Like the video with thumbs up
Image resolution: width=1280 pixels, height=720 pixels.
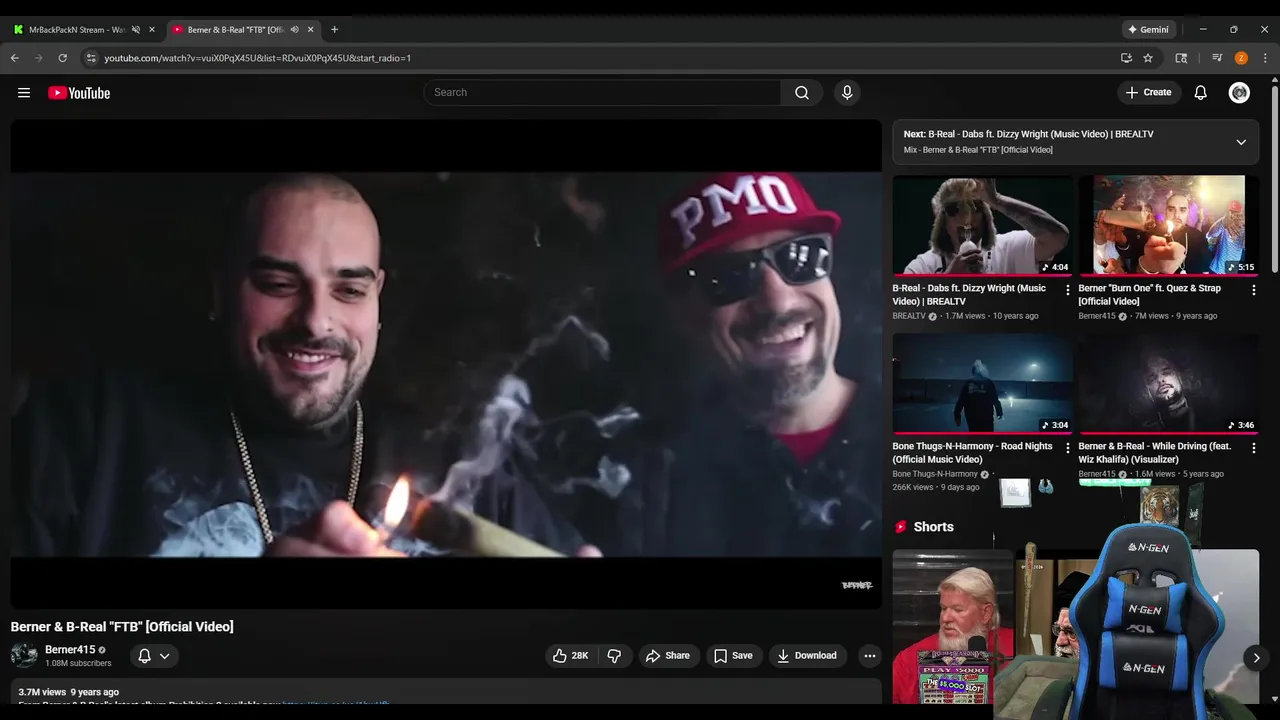tap(570, 656)
